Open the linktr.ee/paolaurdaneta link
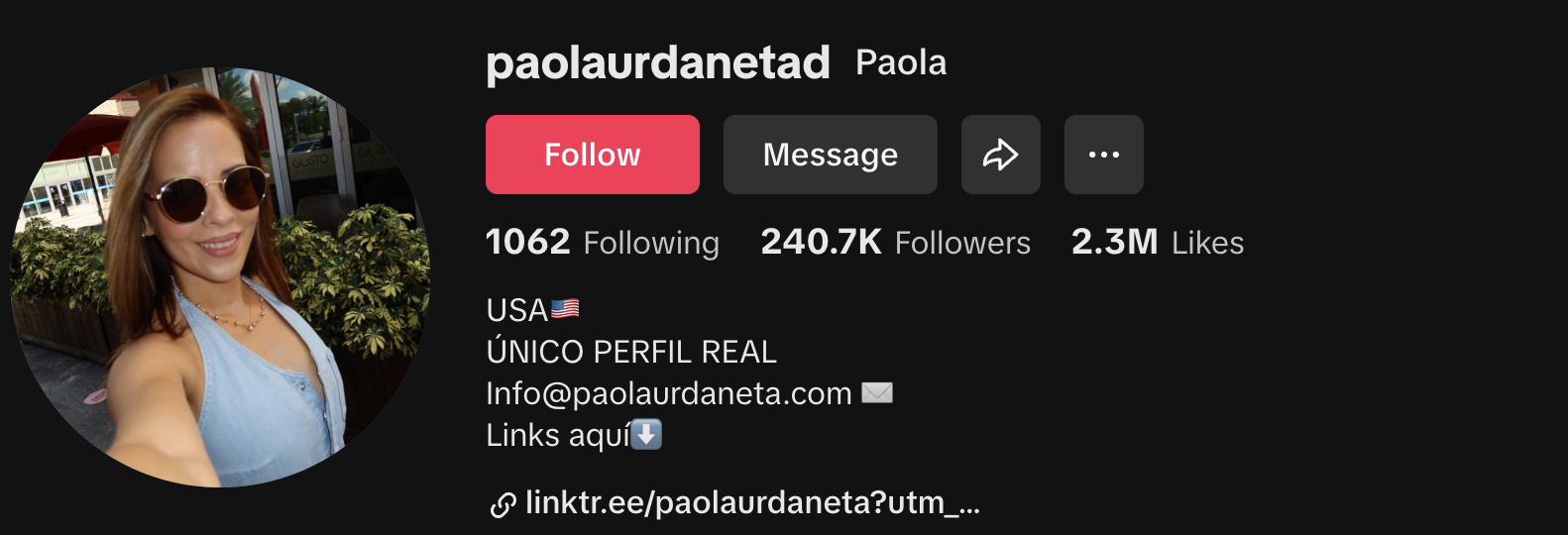The width and height of the screenshot is (1568, 535). [752, 502]
